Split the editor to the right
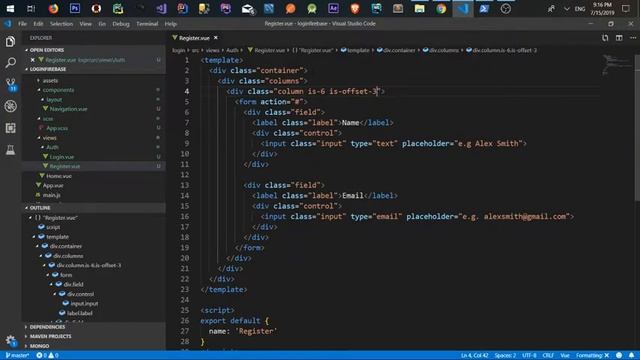Viewport: 640px width, 360px height. coord(619,38)
